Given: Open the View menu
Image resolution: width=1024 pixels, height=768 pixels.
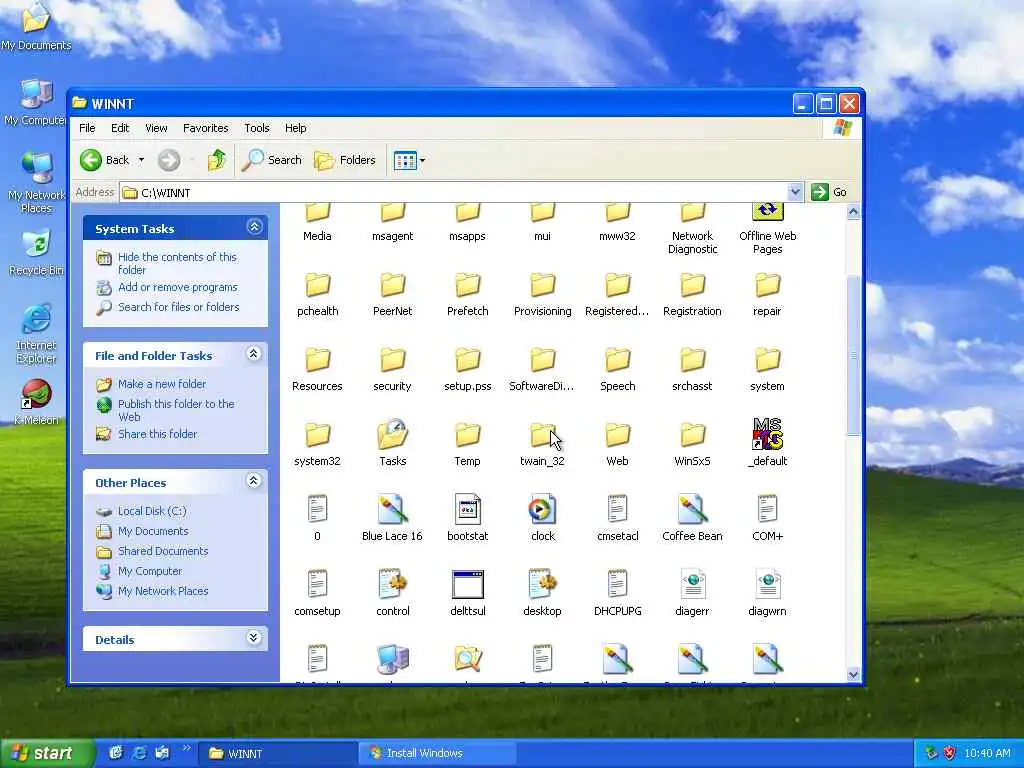Looking at the screenshot, I should [156, 128].
